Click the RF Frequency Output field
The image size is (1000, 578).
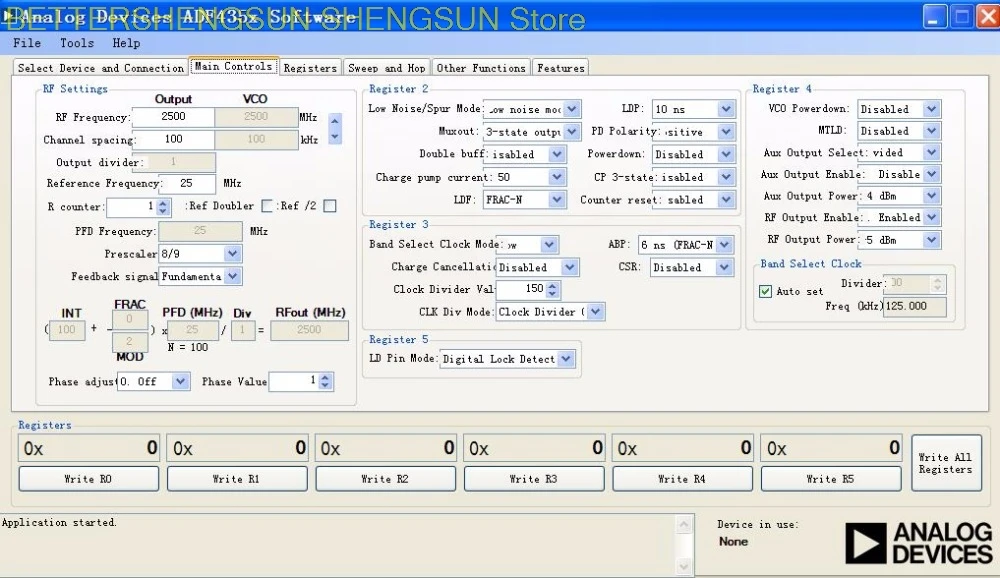point(173,117)
